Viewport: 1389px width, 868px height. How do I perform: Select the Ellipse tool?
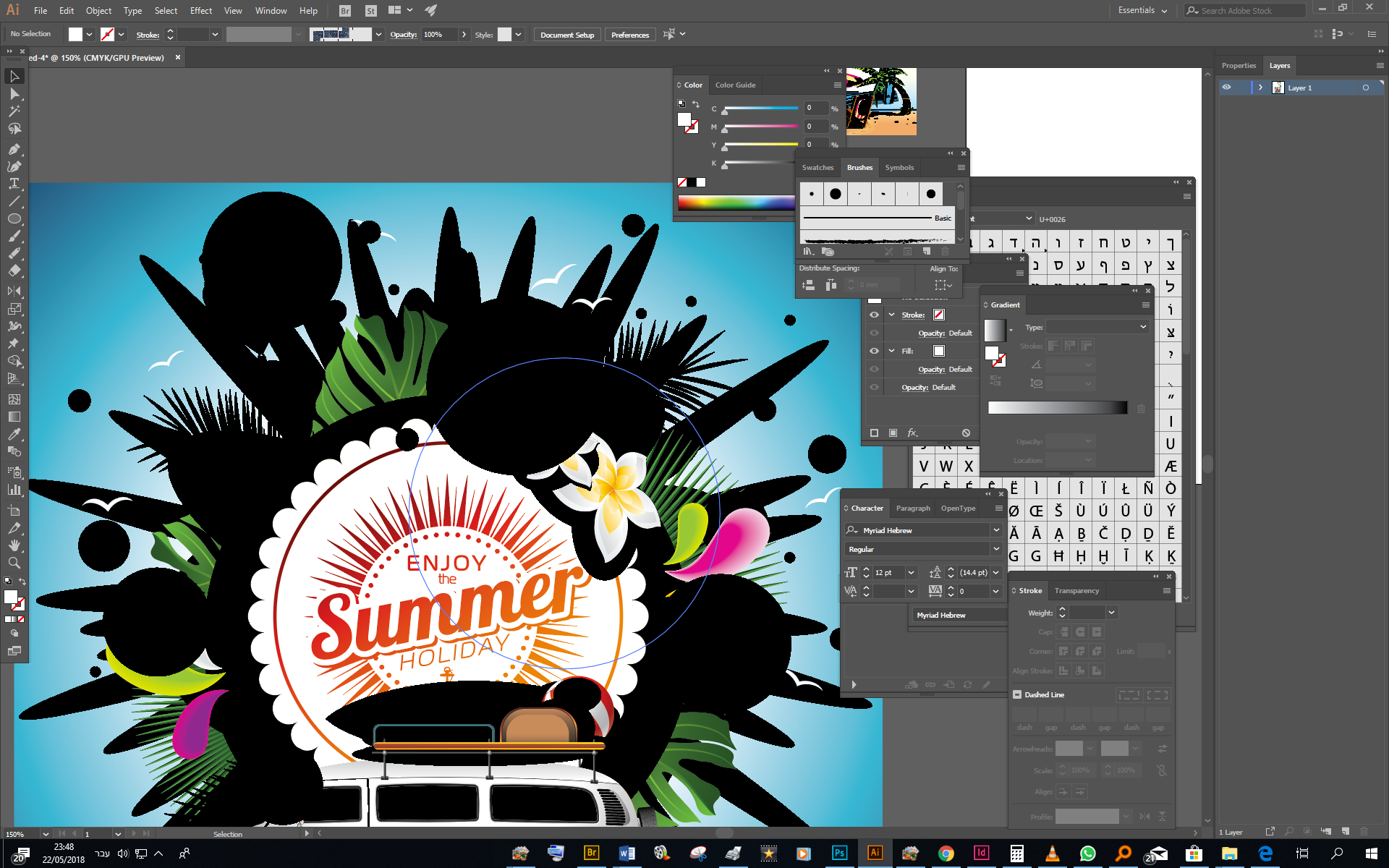(14, 218)
